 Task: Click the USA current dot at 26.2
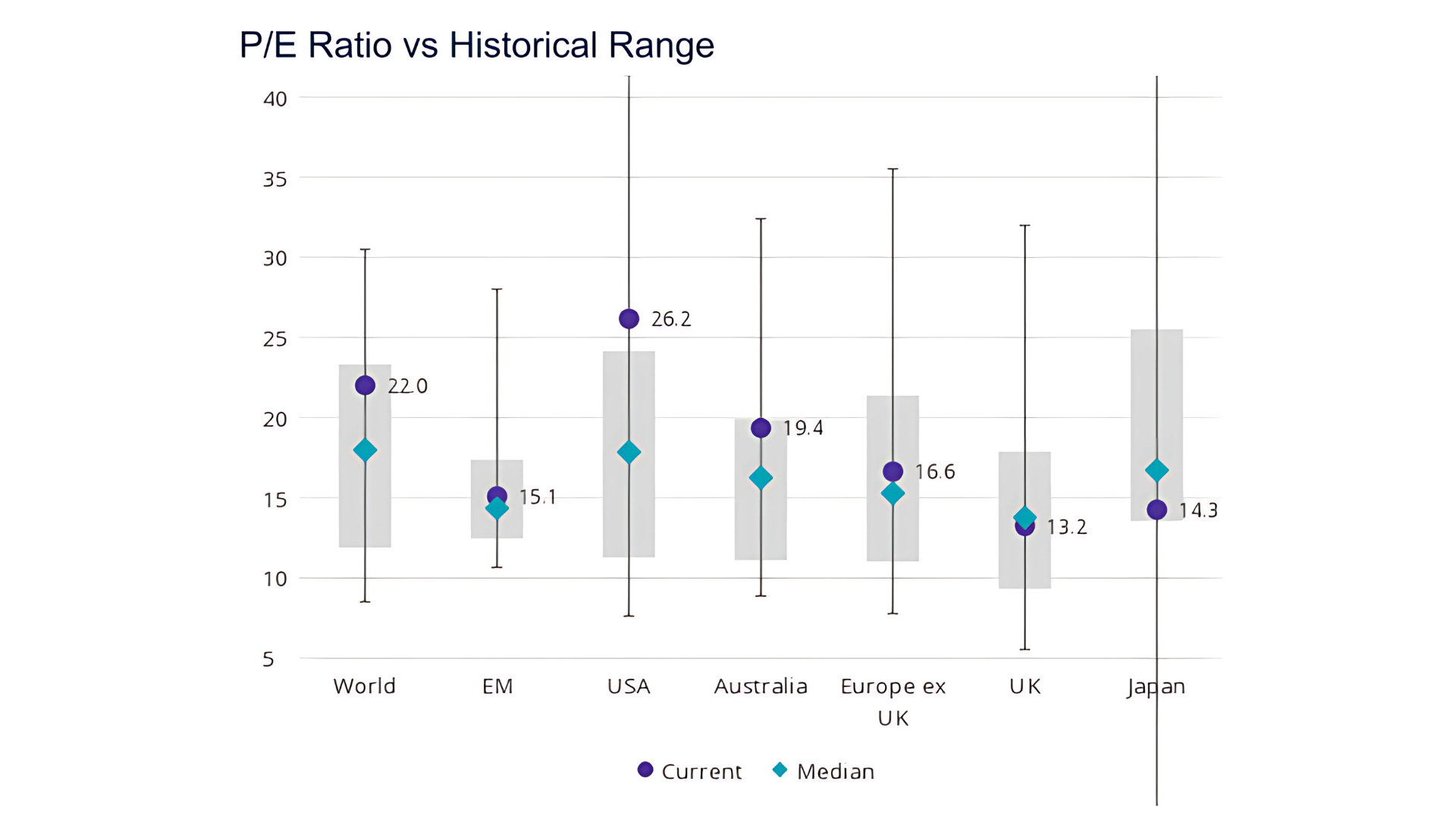tap(629, 318)
